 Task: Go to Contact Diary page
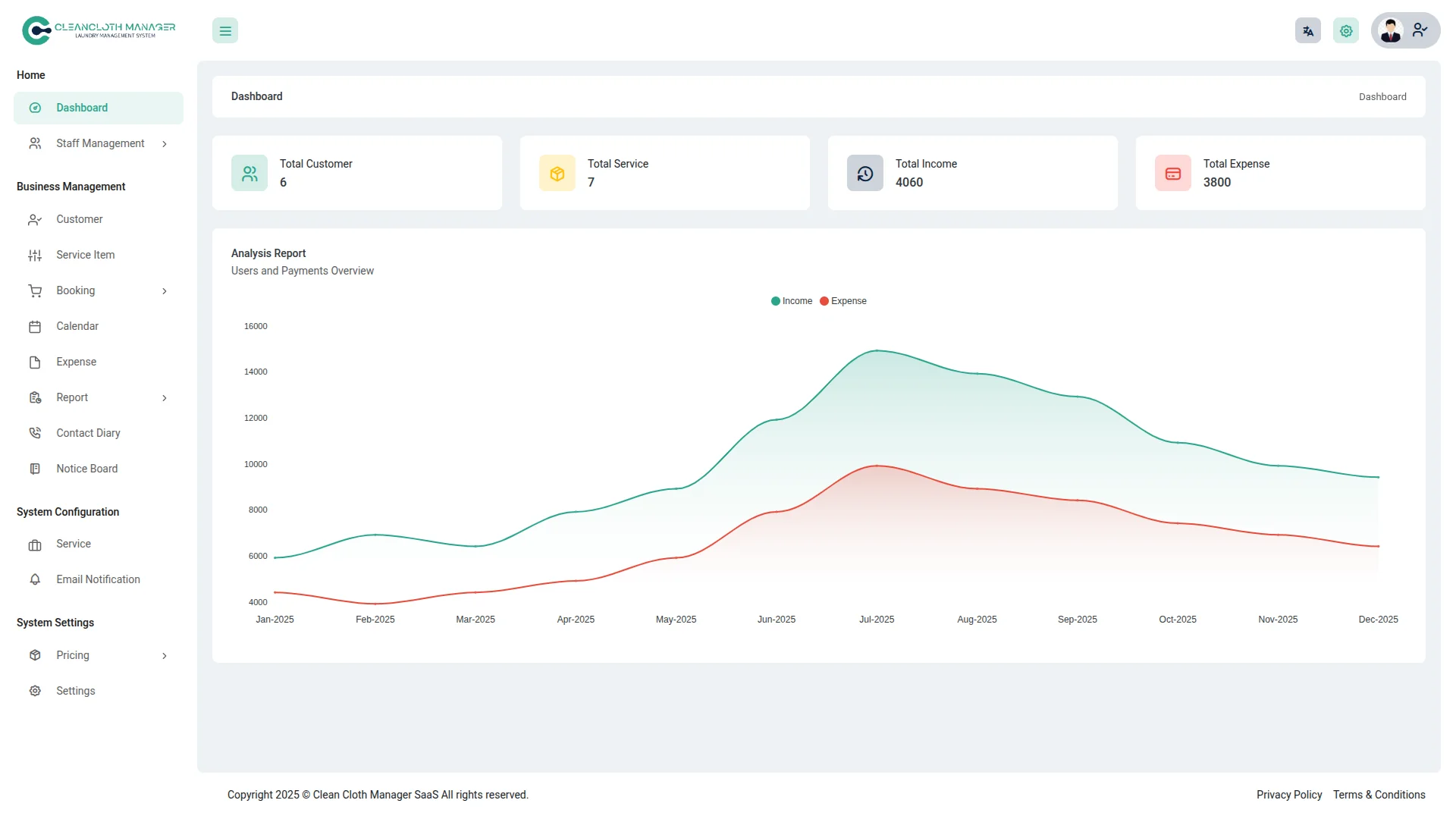coord(88,433)
